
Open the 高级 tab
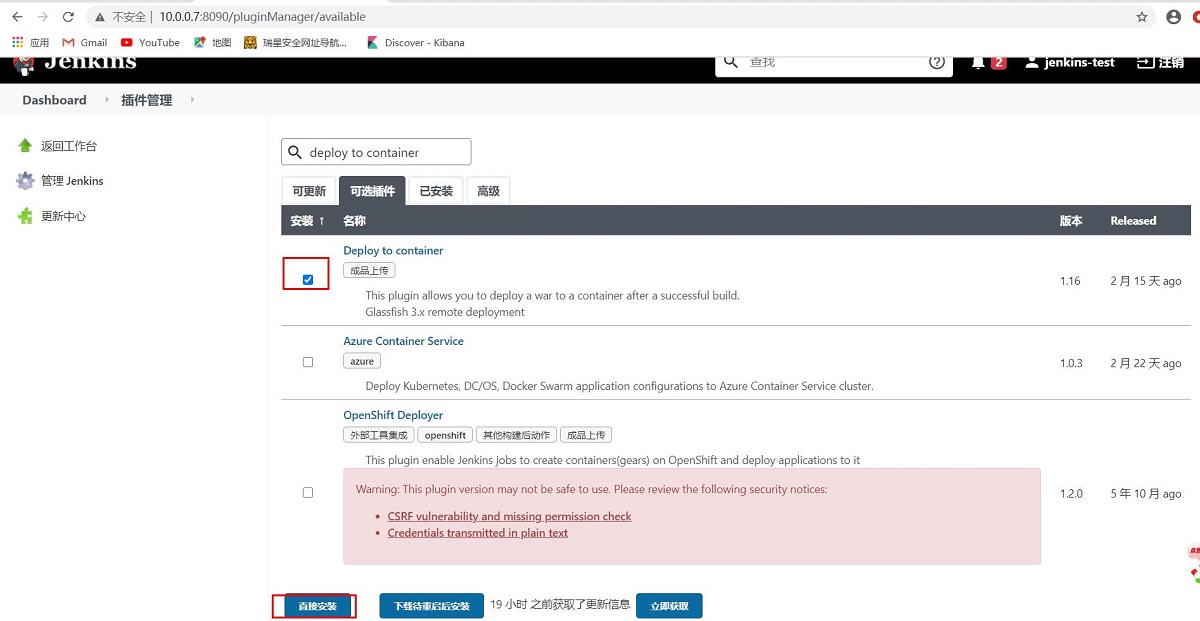click(488, 191)
